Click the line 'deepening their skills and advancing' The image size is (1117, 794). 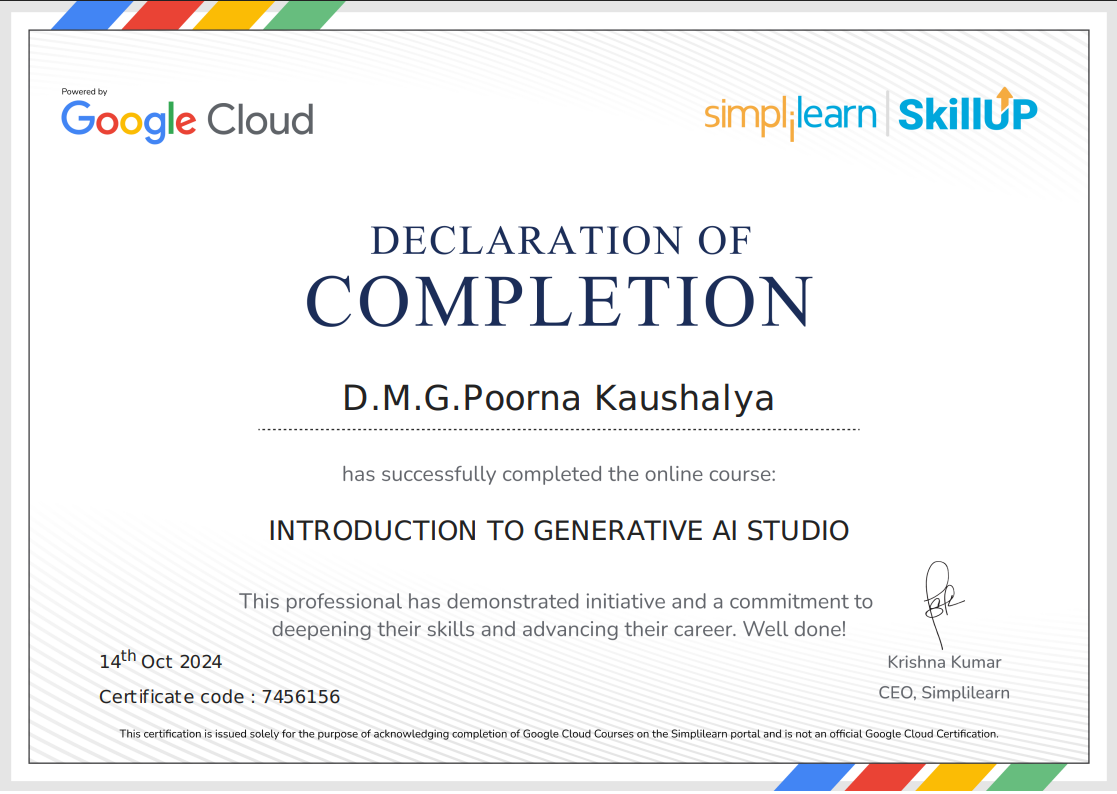[x=559, y=630]
